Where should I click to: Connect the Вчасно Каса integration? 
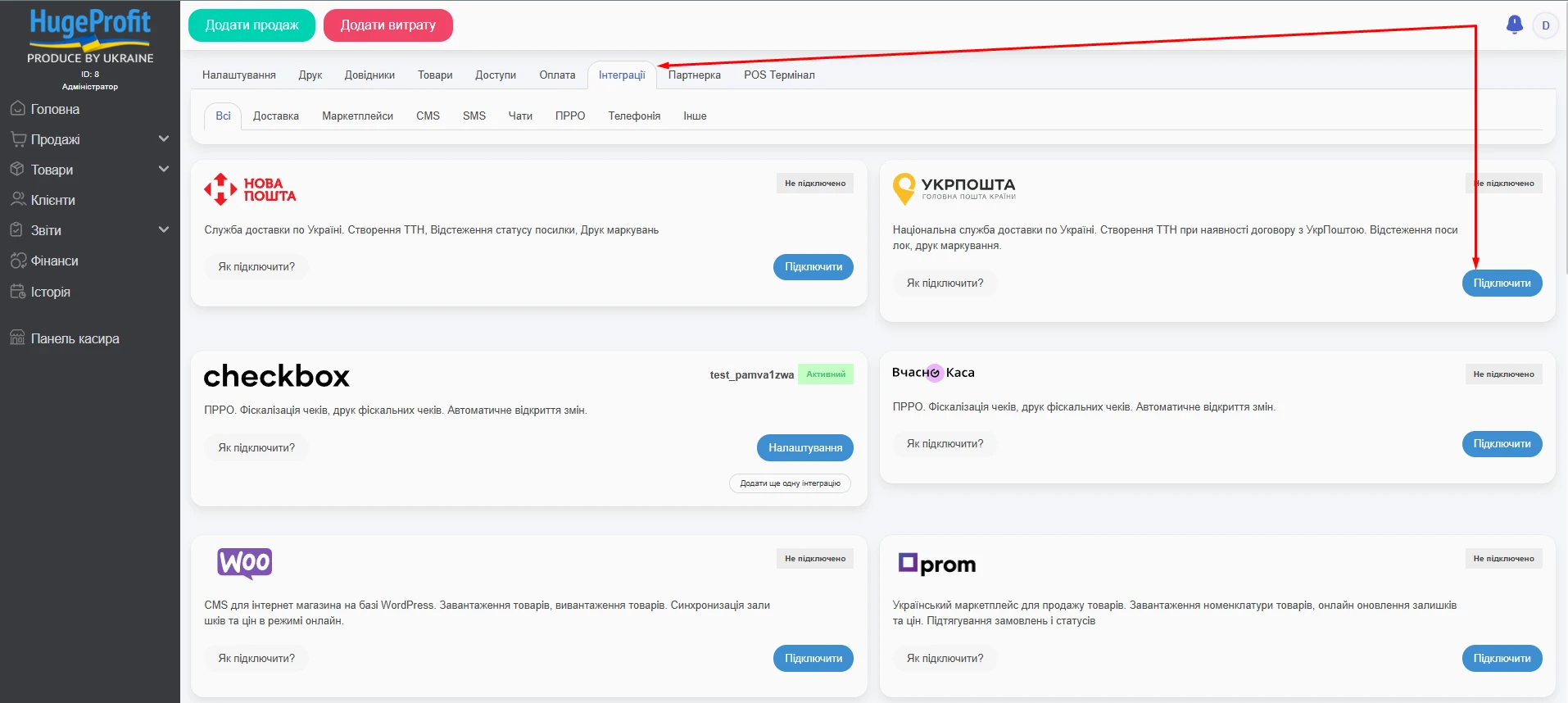click(x=1502, y=443)
